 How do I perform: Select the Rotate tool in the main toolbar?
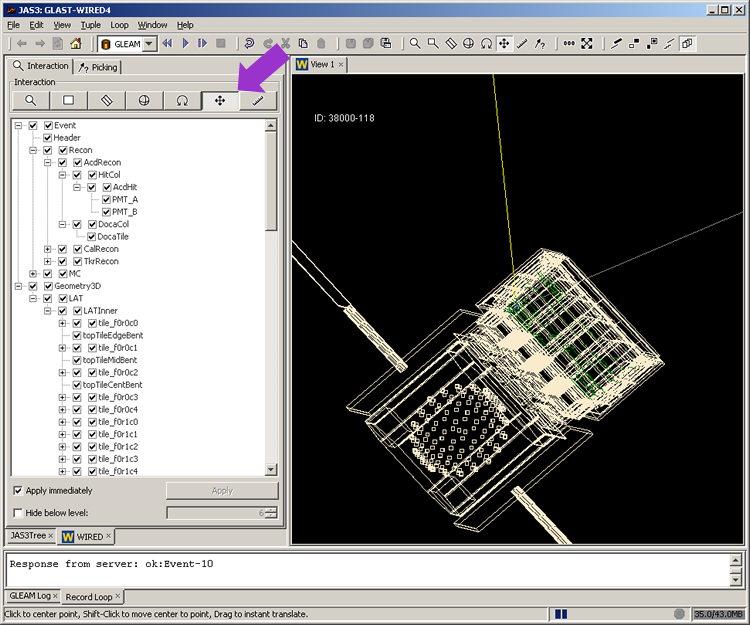click(486, 44)
